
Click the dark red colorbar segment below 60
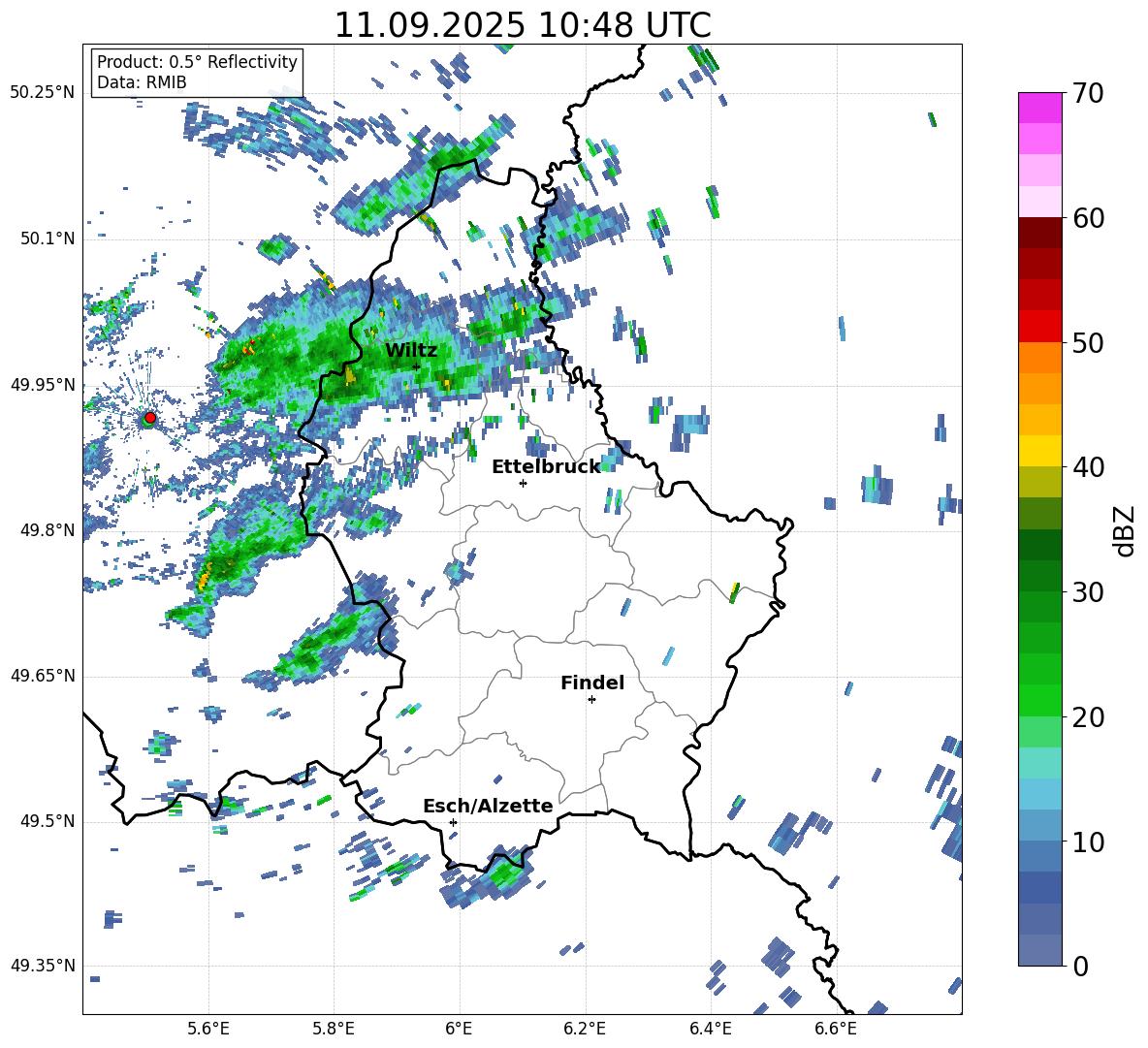1040,233
